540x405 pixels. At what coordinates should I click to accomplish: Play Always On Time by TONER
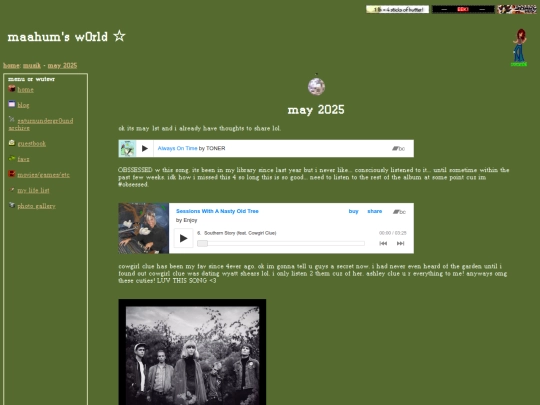coord(145,148)
